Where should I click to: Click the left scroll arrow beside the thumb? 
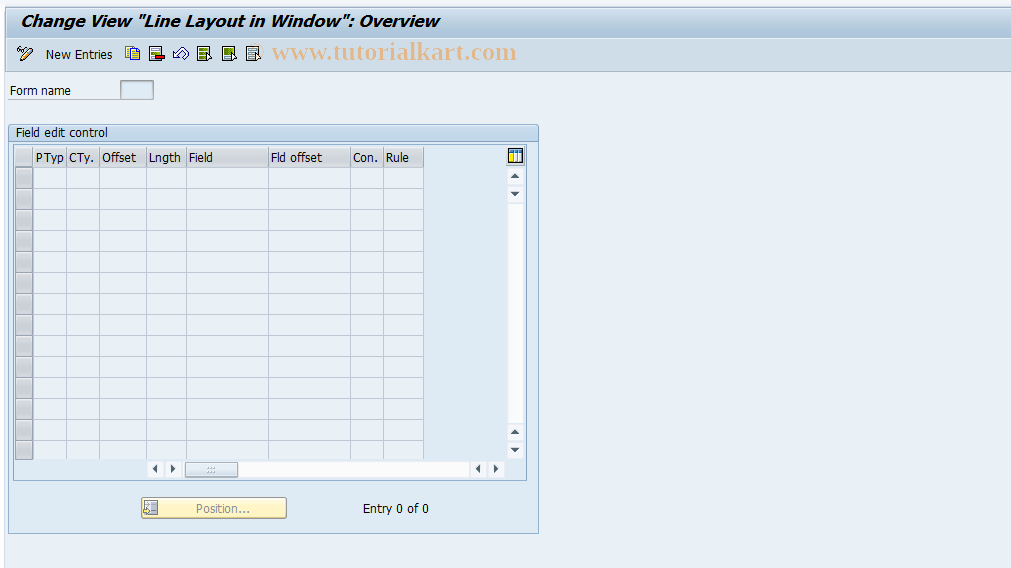(155, 469)
